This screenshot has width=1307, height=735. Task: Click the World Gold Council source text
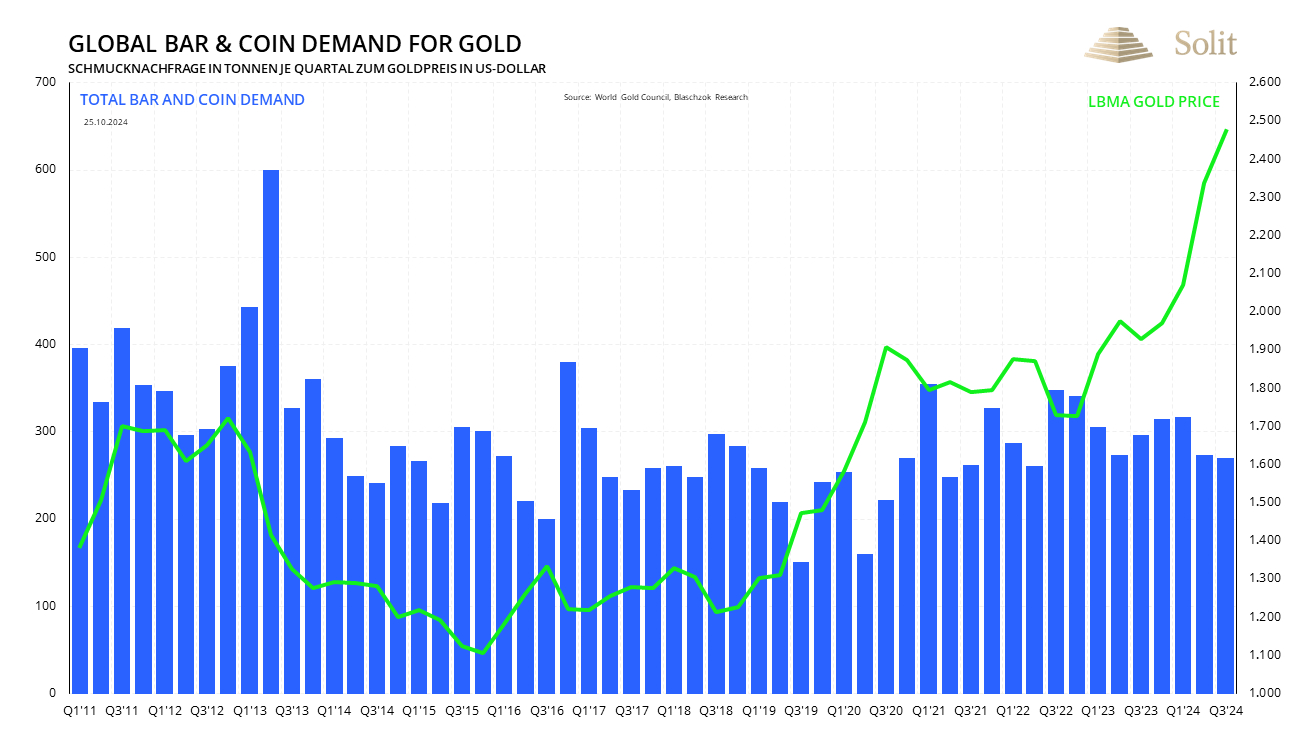(655, 97)
